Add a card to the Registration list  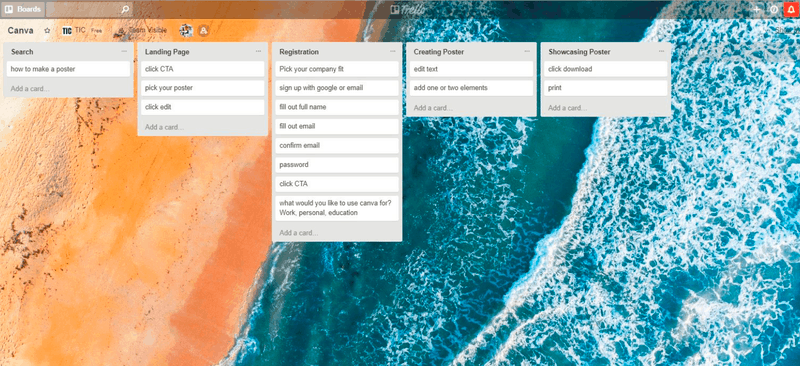coord(298,233)
